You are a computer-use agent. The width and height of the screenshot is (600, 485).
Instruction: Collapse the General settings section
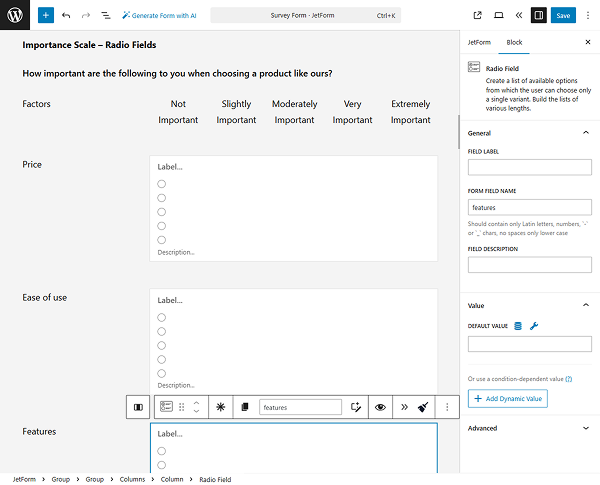[530, 133]
